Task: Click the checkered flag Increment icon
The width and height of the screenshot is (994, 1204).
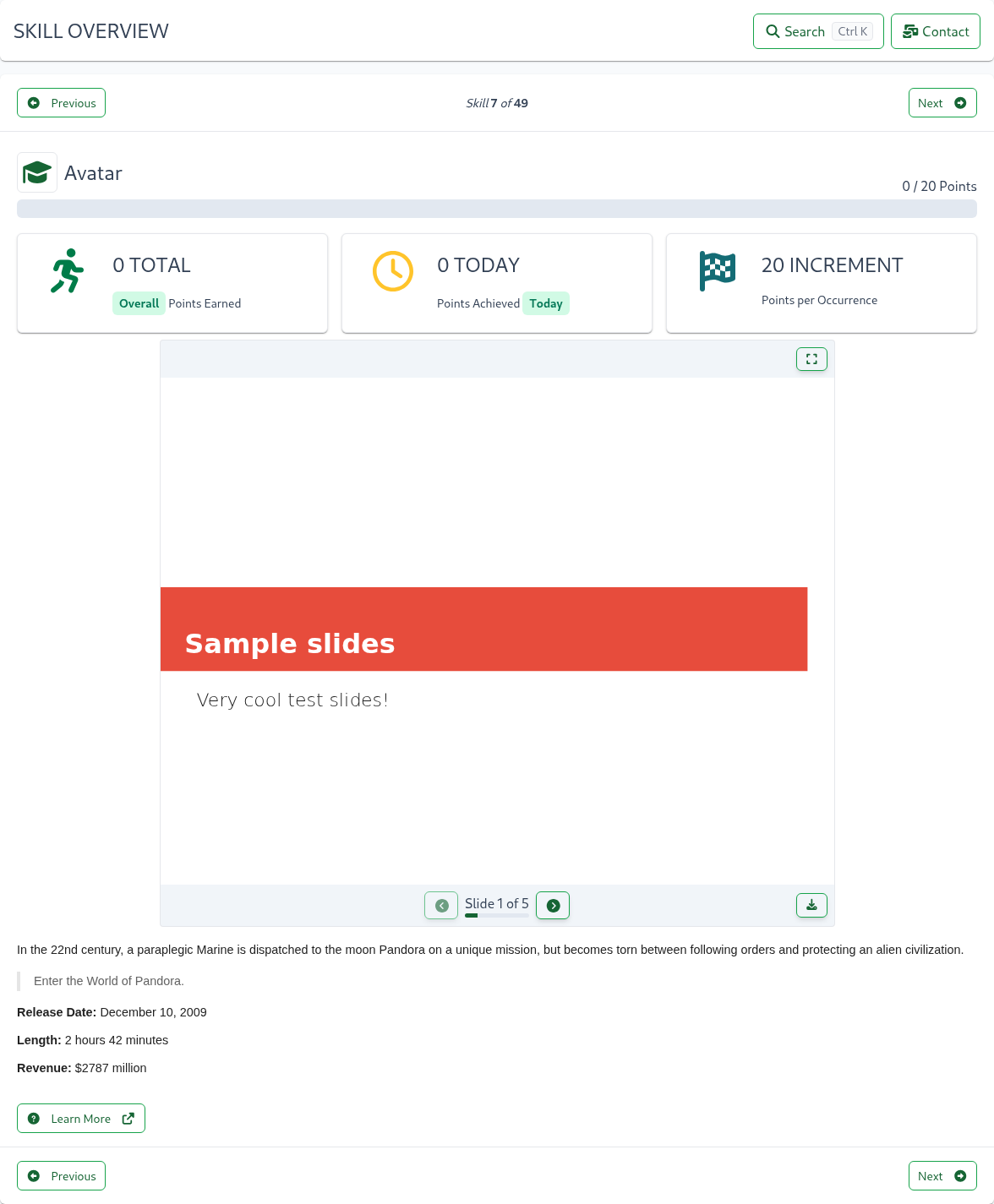Action: 718,271
